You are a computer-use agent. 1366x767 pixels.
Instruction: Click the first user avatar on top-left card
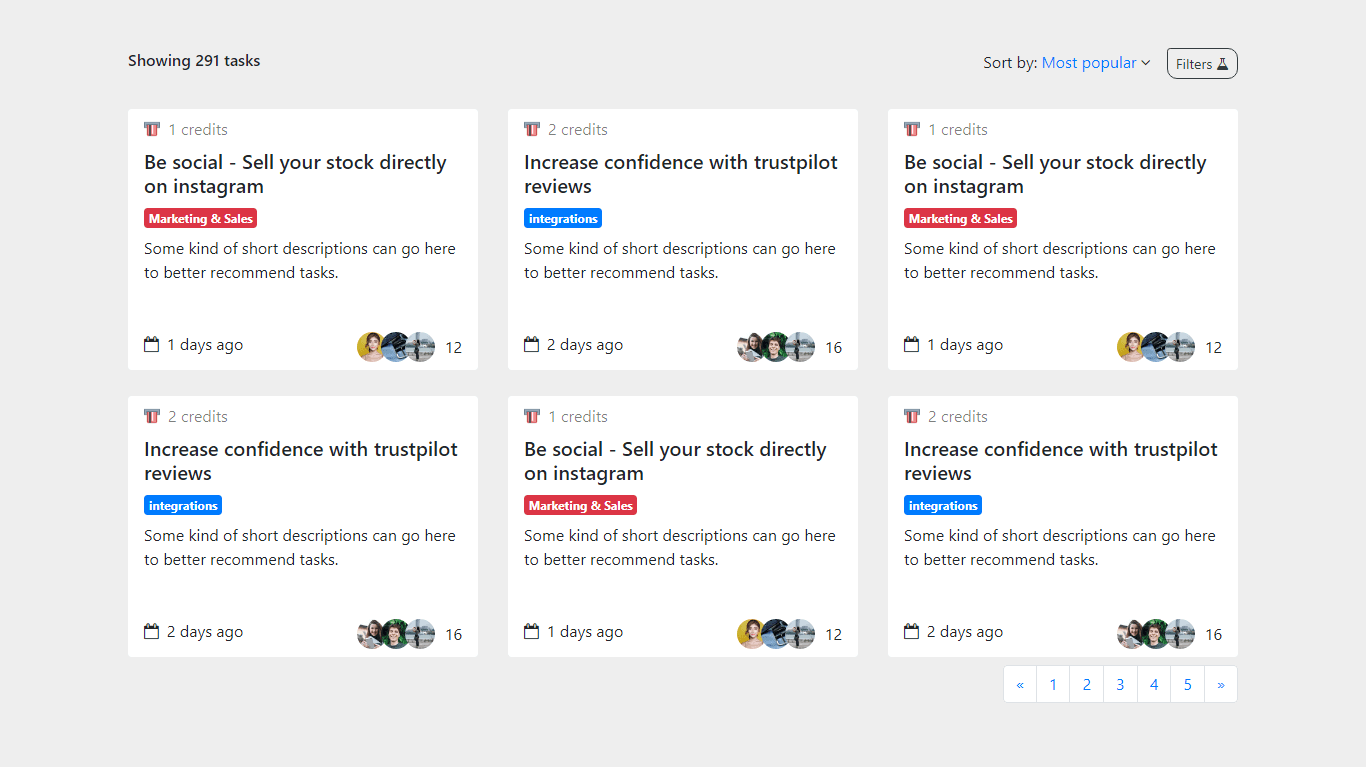[371, 347]
